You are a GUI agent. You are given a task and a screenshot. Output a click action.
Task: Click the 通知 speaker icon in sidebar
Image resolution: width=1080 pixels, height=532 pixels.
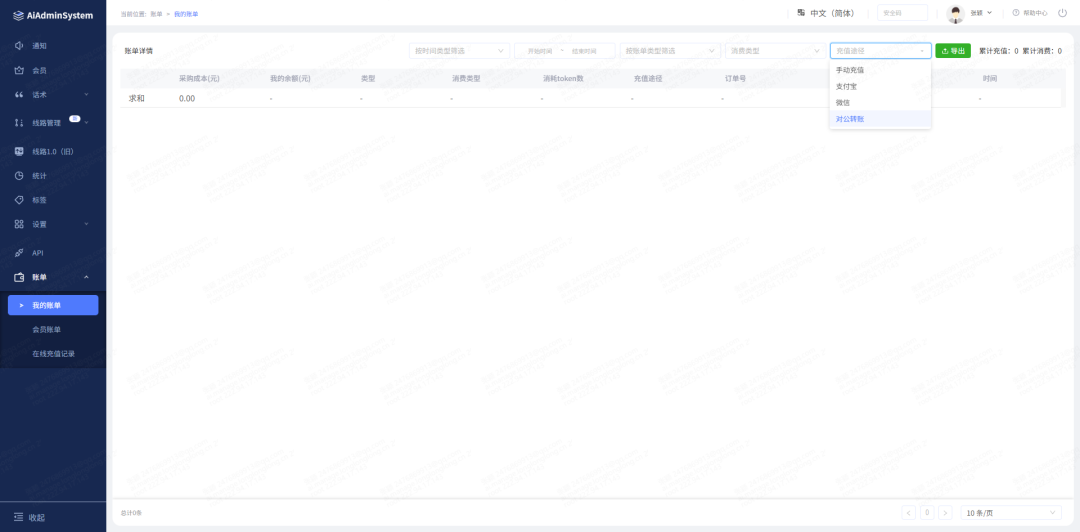(x=19, y=46)
